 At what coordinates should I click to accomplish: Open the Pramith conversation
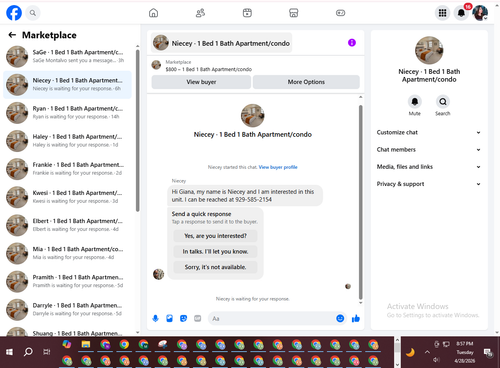[67, 281]
